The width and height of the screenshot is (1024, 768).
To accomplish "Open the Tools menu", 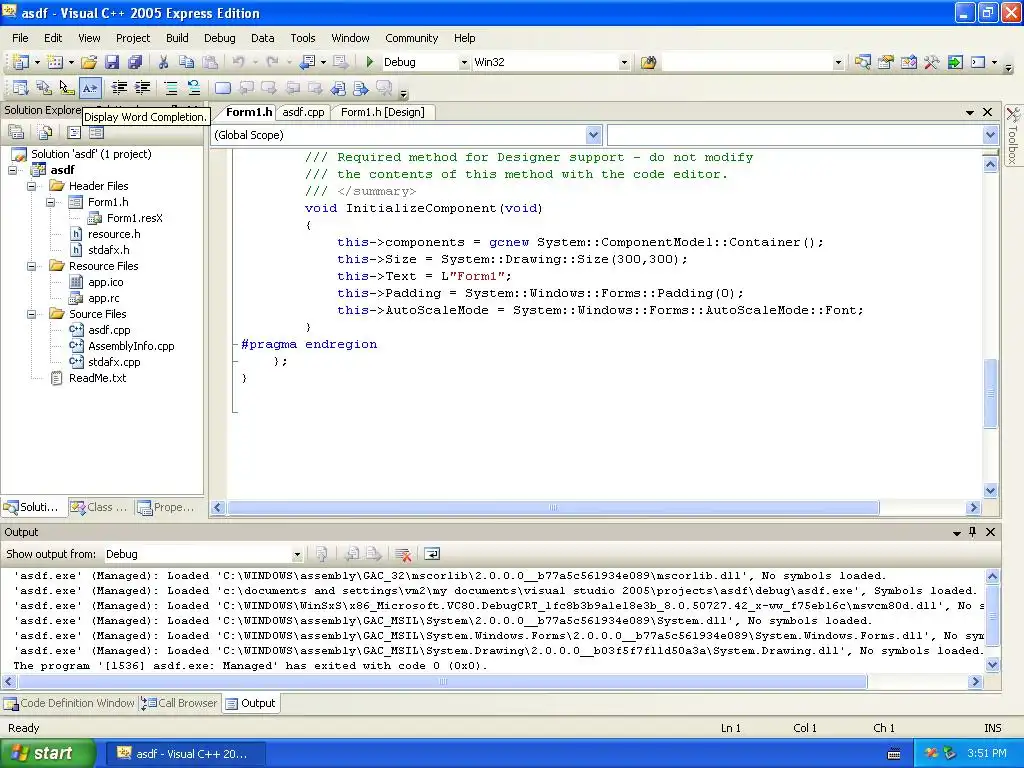I will tap(303, 38).
